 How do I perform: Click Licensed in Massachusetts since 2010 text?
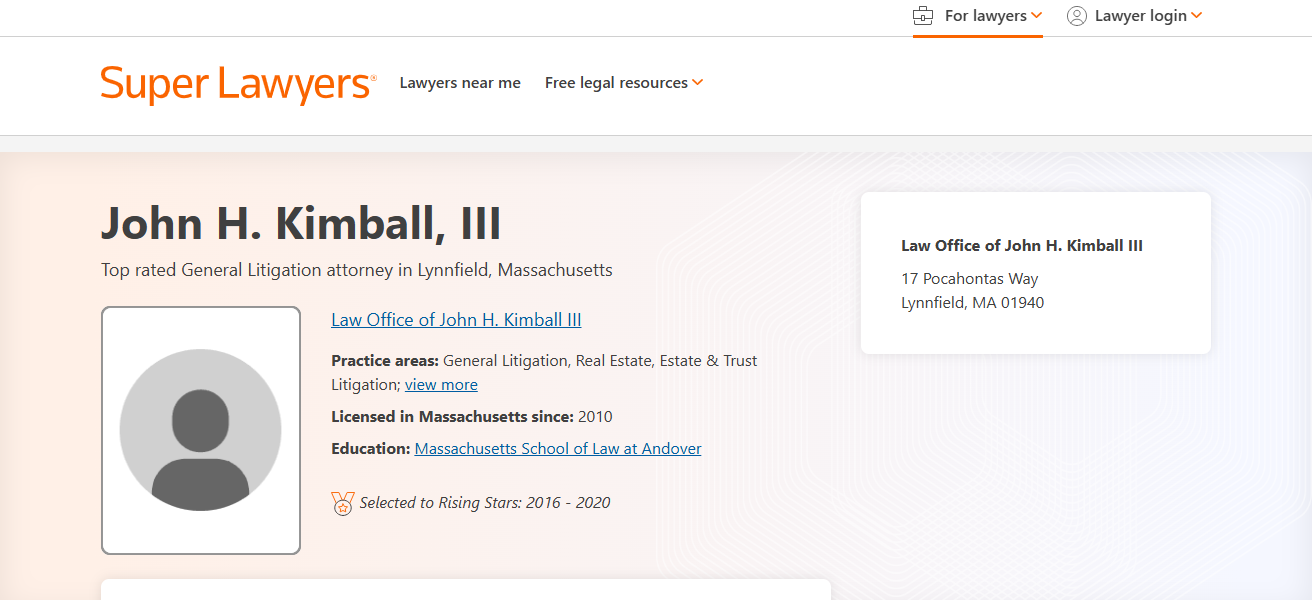point(472,417)
